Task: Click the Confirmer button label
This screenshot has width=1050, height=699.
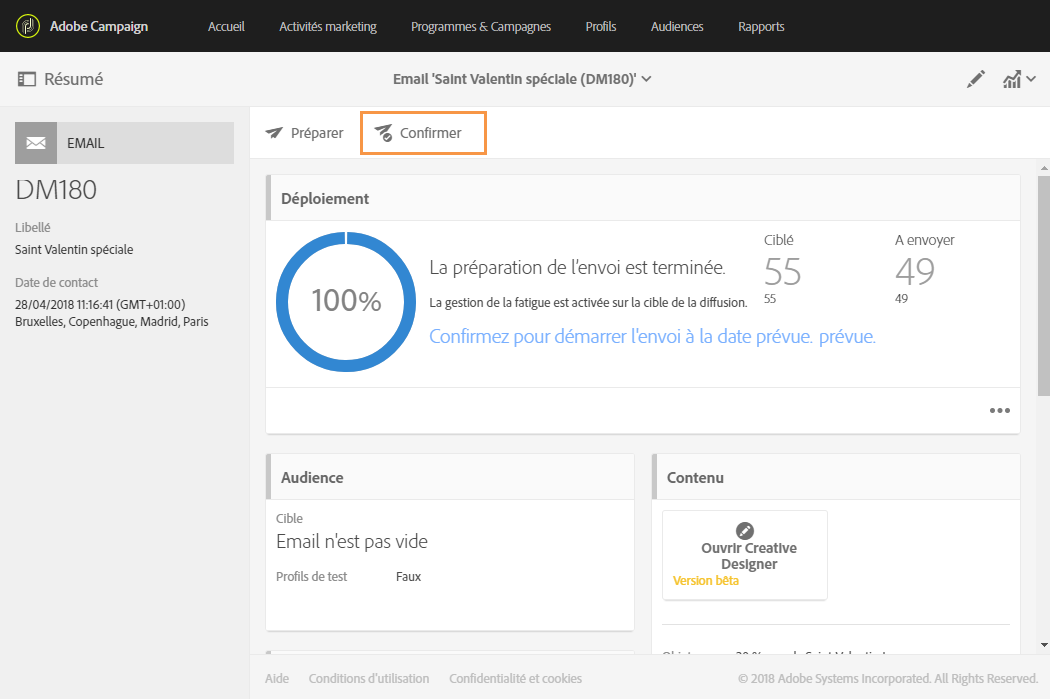Action: tap(431, 133)
